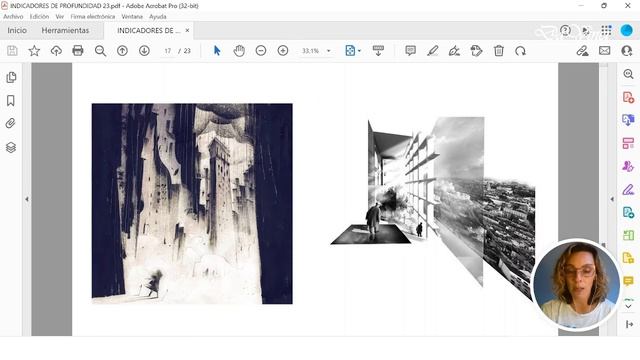Open the green Scan and OCR tool in right pane
This screenshot has height=360, width=640.
[629, 236]
